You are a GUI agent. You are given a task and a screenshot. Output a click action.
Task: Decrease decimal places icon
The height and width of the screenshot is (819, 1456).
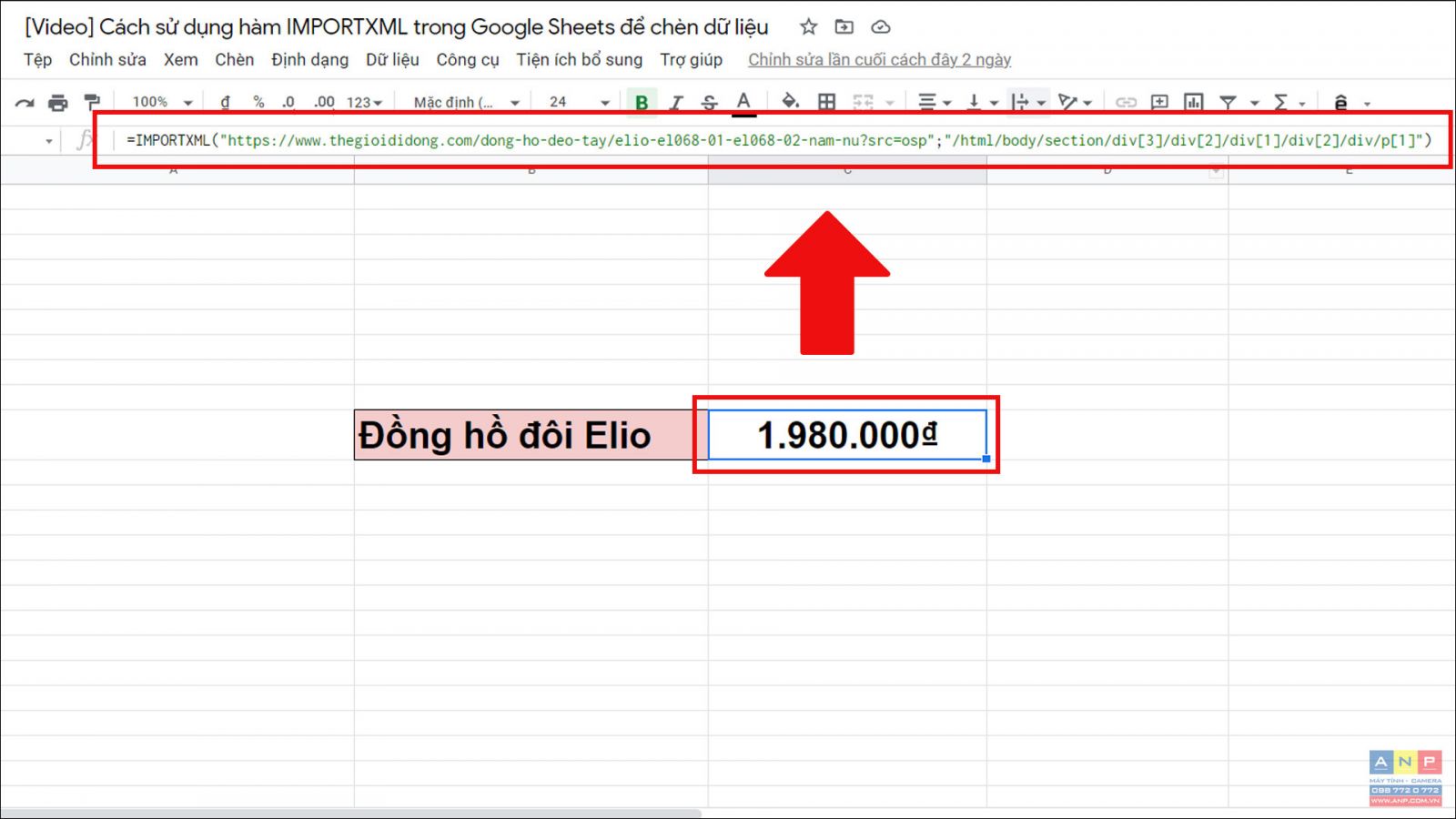click(288, 102)
